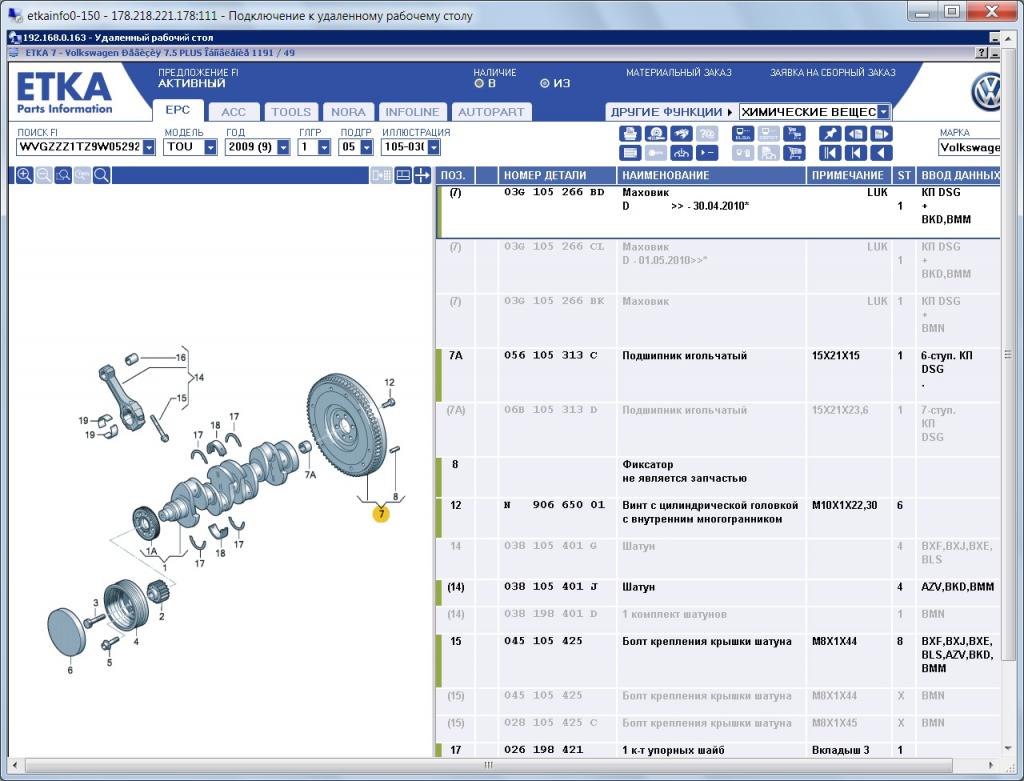Go to next illustration page icon

point(881,134)
